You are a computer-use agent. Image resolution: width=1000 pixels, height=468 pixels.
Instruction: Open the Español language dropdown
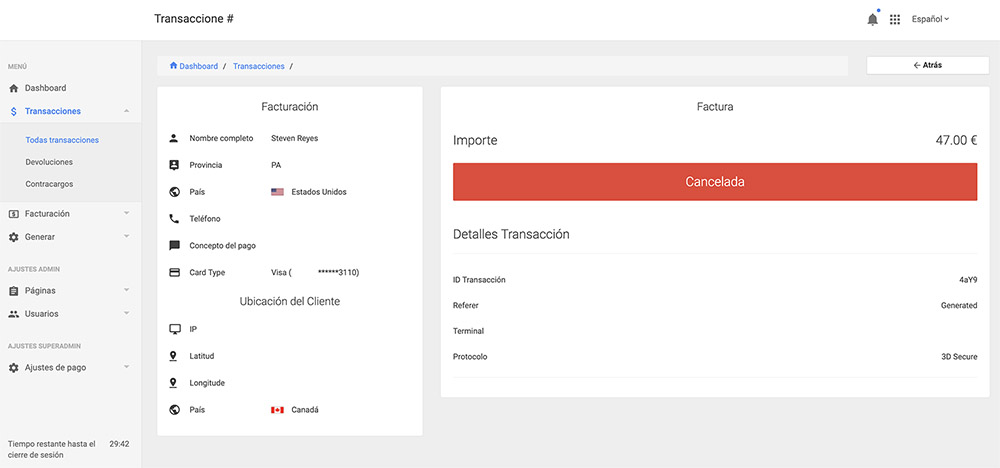coord(930,19)
